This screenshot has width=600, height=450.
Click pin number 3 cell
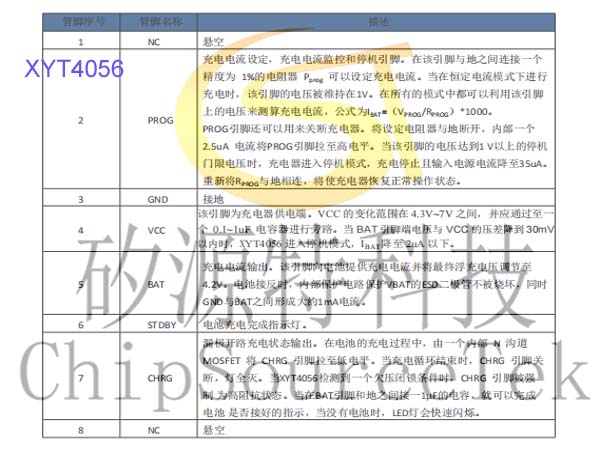(81, 199)
